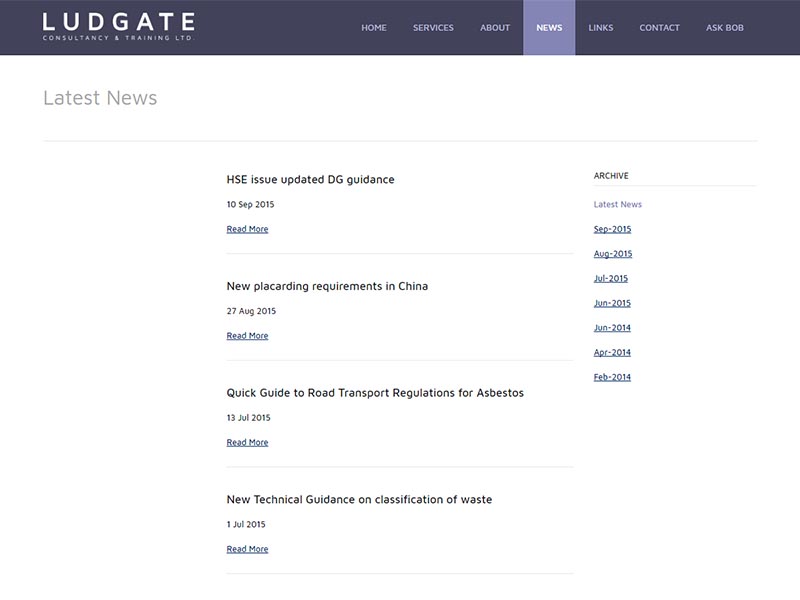Go to the Contact page
The image size is (800, 600).
point(659,28)
